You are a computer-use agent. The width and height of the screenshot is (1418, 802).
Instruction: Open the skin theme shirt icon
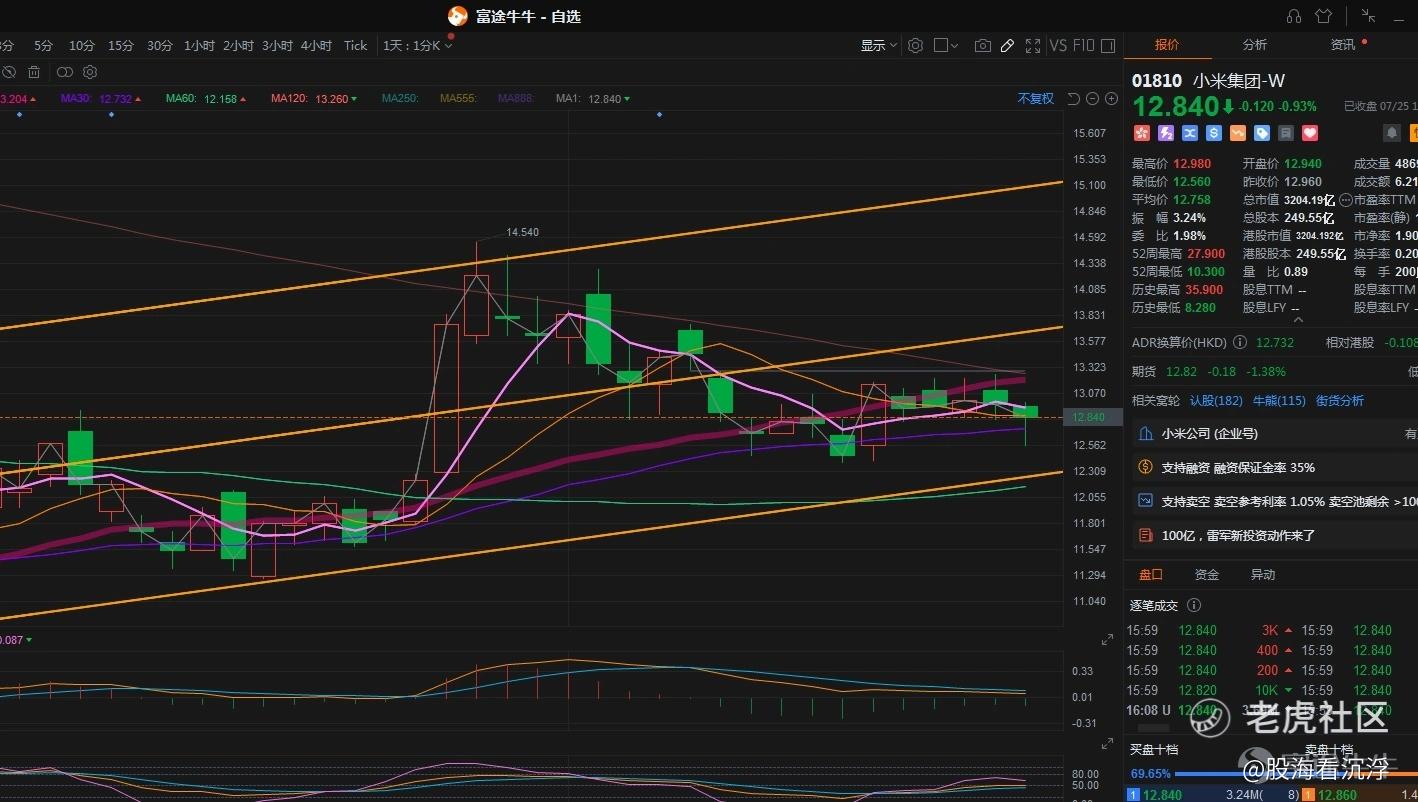[1323, 16]
